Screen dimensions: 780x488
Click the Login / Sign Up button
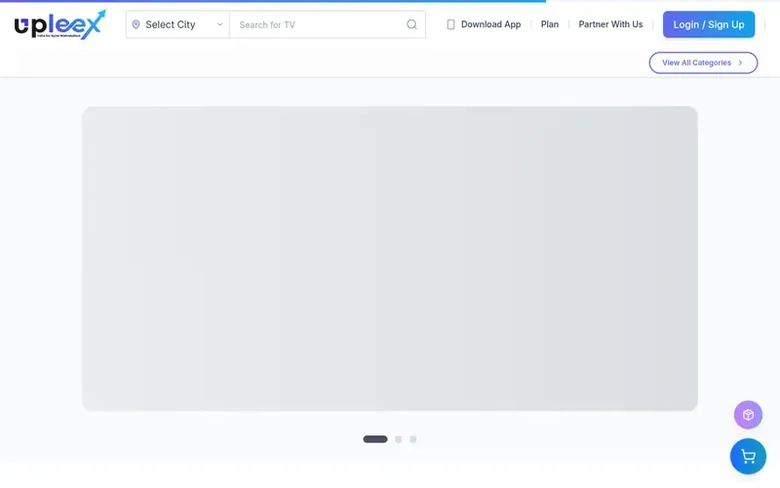pos(708,24)
